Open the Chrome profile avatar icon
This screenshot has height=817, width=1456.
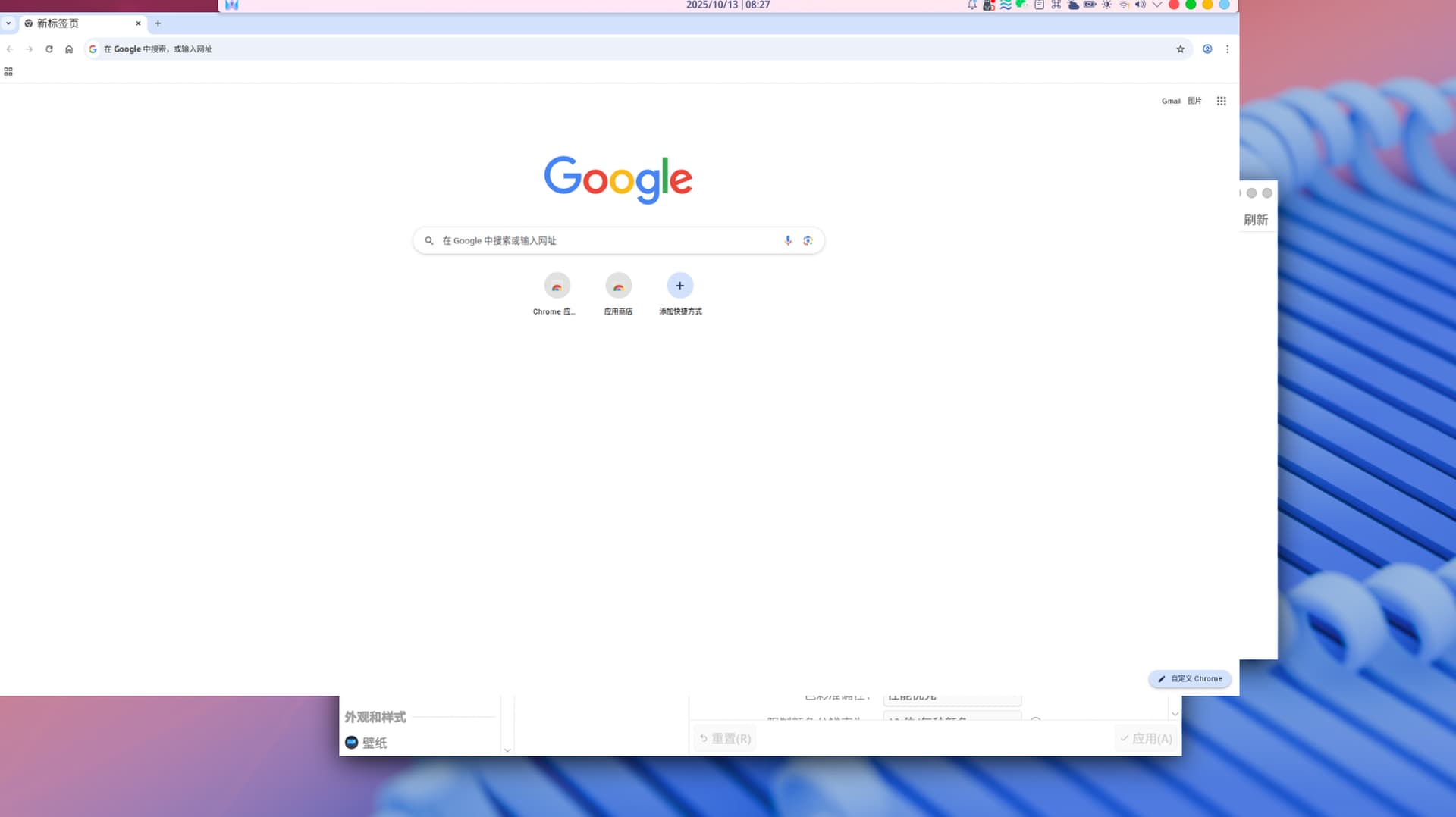point(1207,49)
